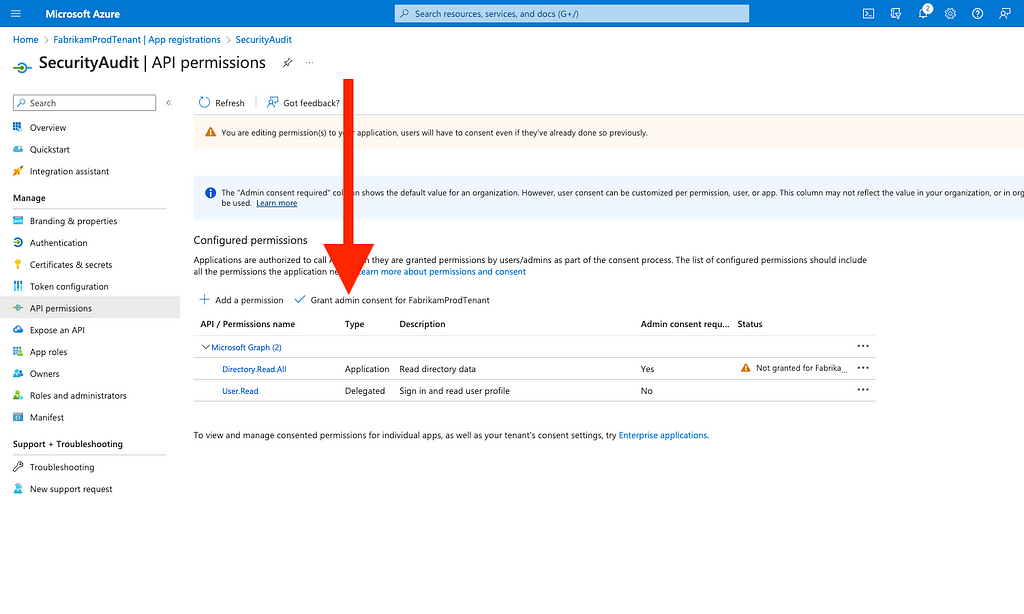Focus the global Search resources box

(x=571, y=14)
